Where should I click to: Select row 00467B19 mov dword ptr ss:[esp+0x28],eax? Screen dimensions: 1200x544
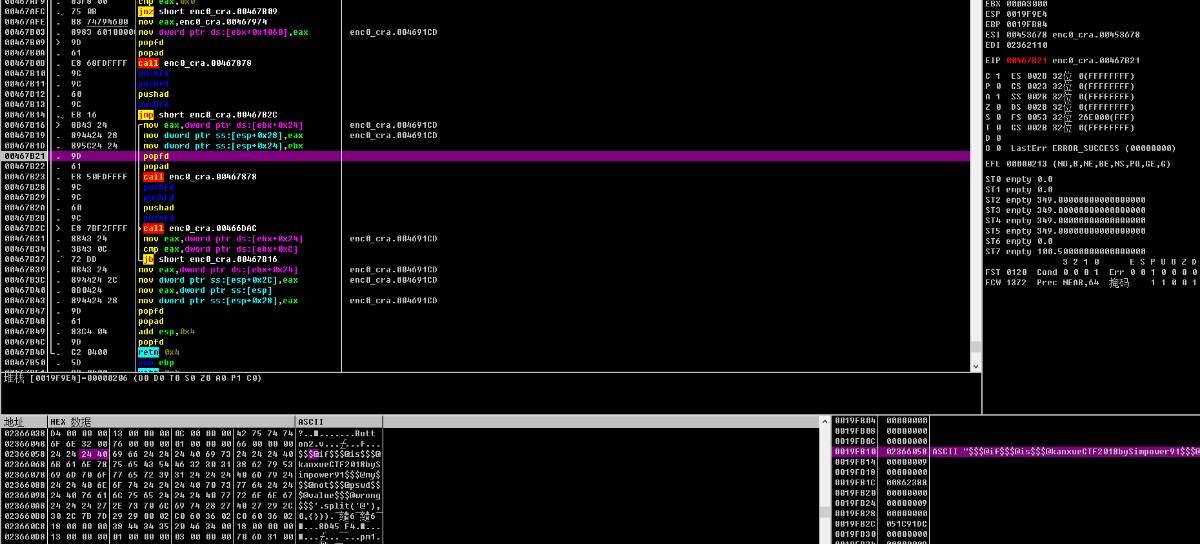486,135
